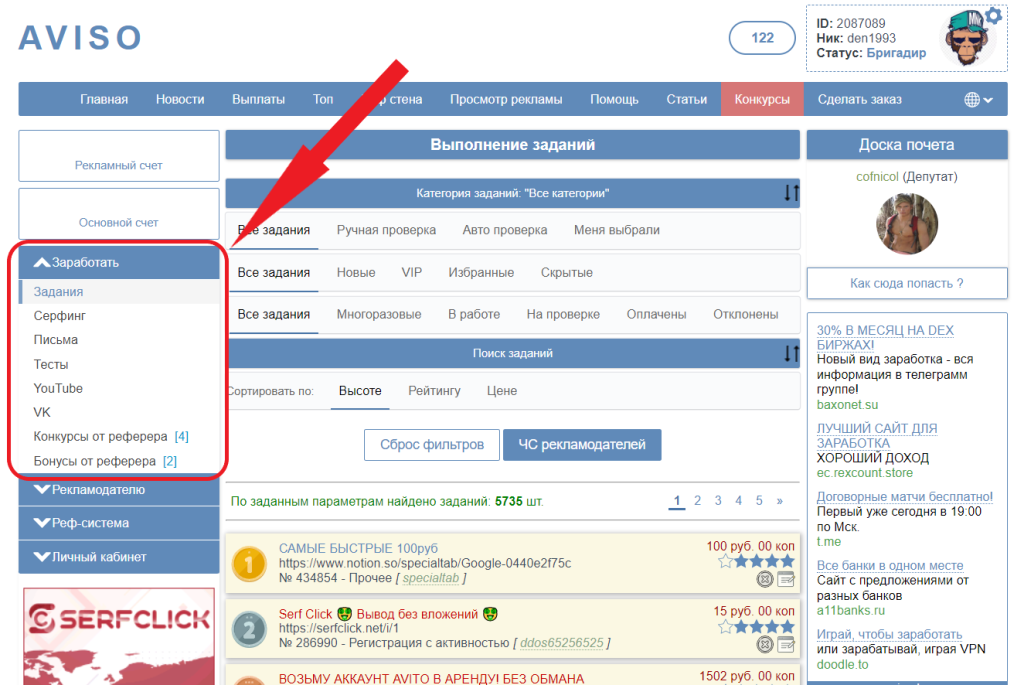Sort tasks by Высоте

click(360, 390)
